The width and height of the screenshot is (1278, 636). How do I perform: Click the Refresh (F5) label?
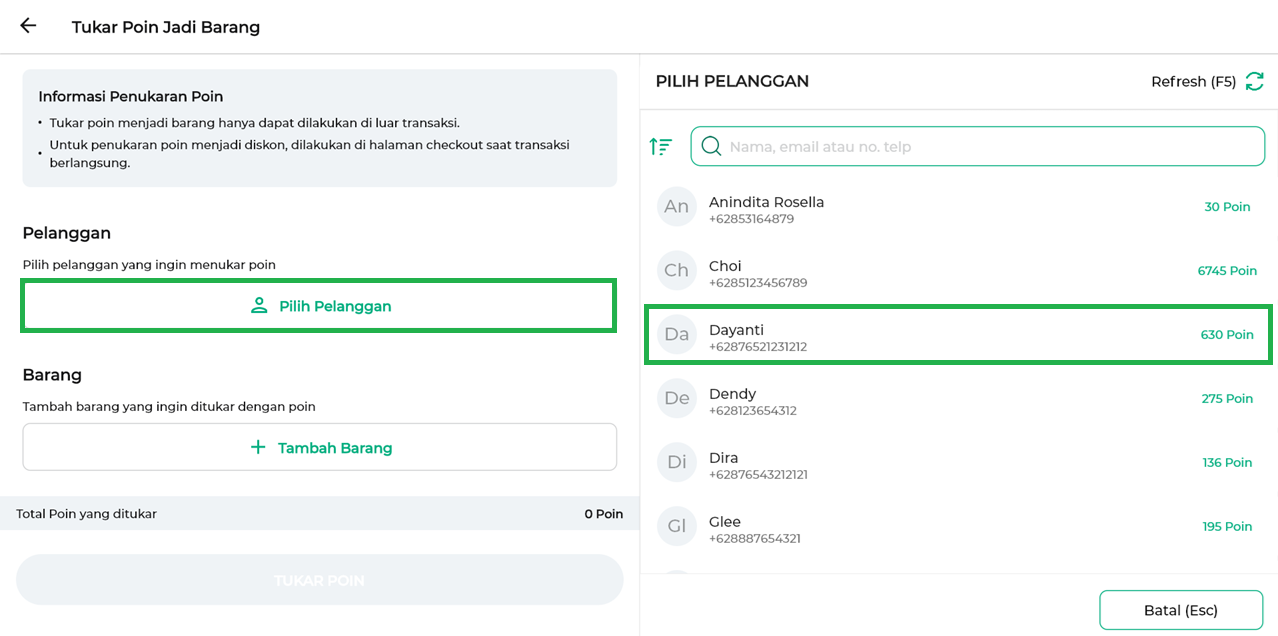pyautogui.click(x=1193, y=82)
